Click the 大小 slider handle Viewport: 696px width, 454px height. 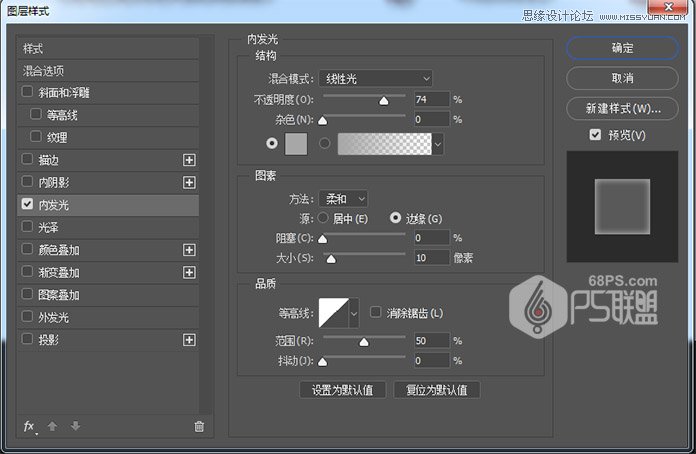click(331, 259)
